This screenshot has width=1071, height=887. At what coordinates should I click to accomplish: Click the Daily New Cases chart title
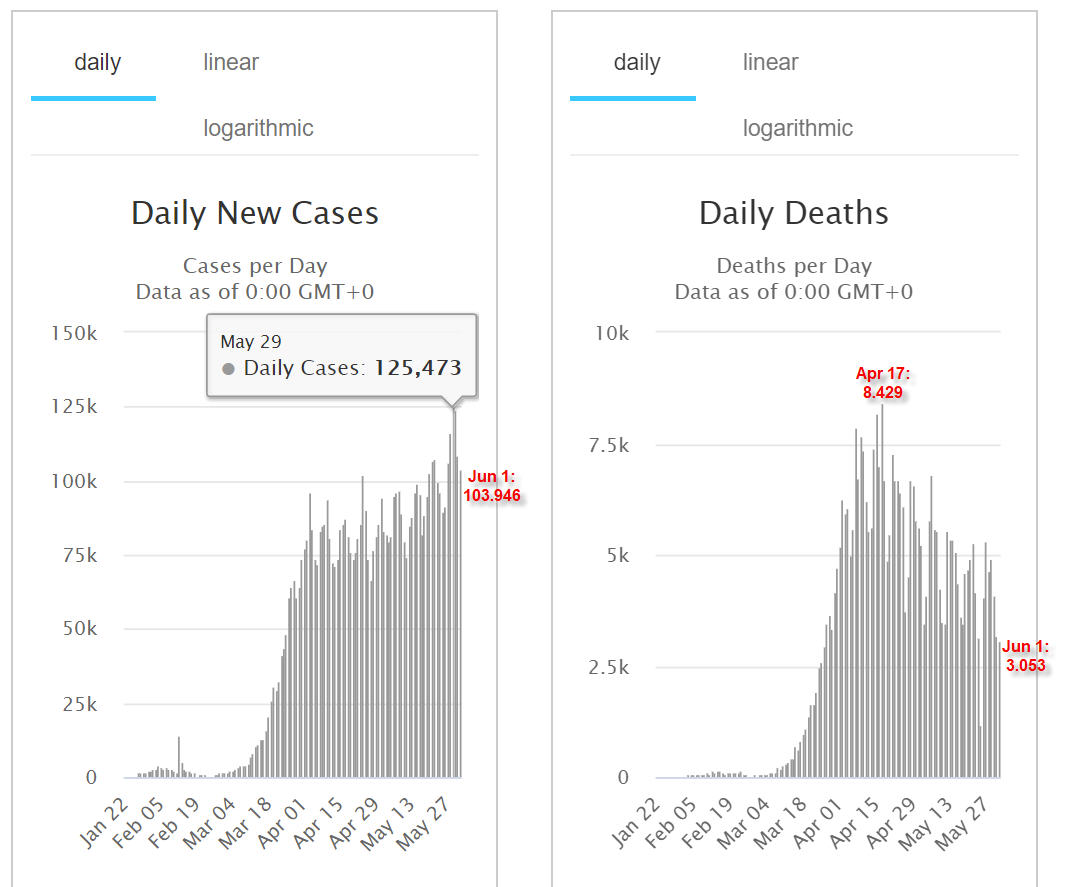coord(255,213)
